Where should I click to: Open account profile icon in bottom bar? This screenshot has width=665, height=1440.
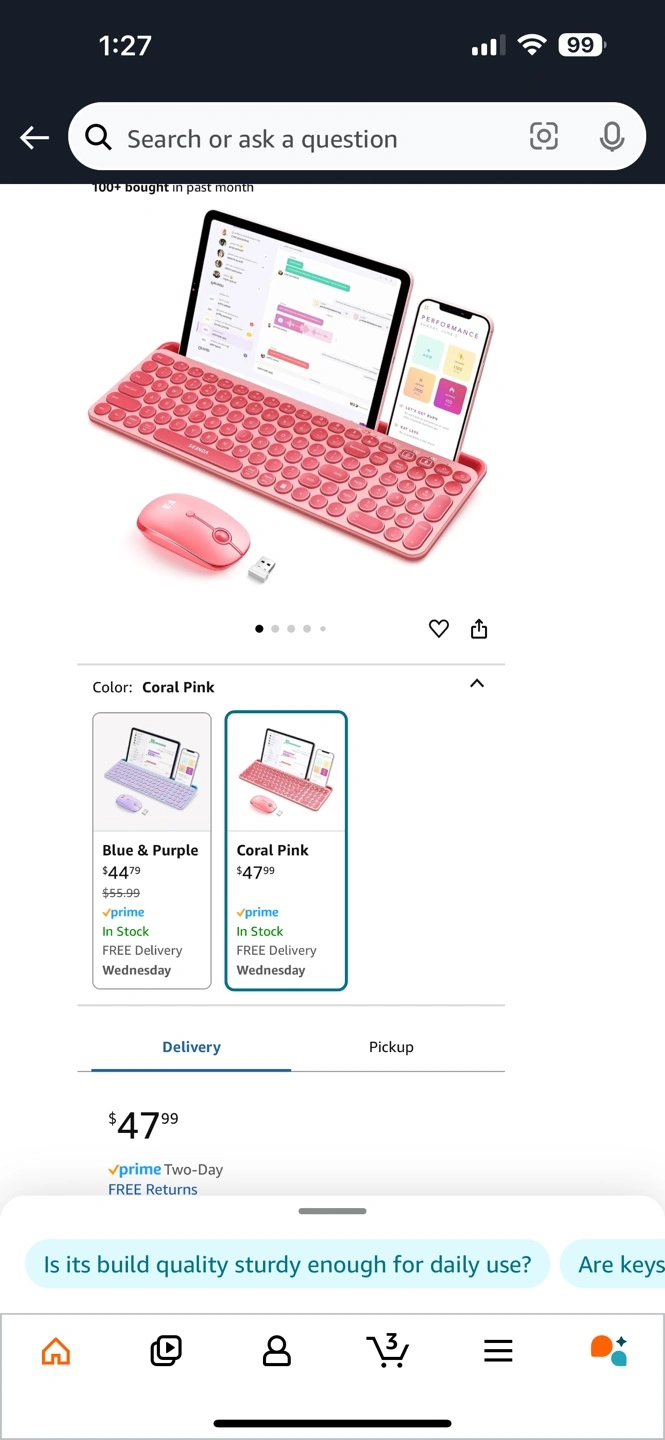coord(276,1351)
